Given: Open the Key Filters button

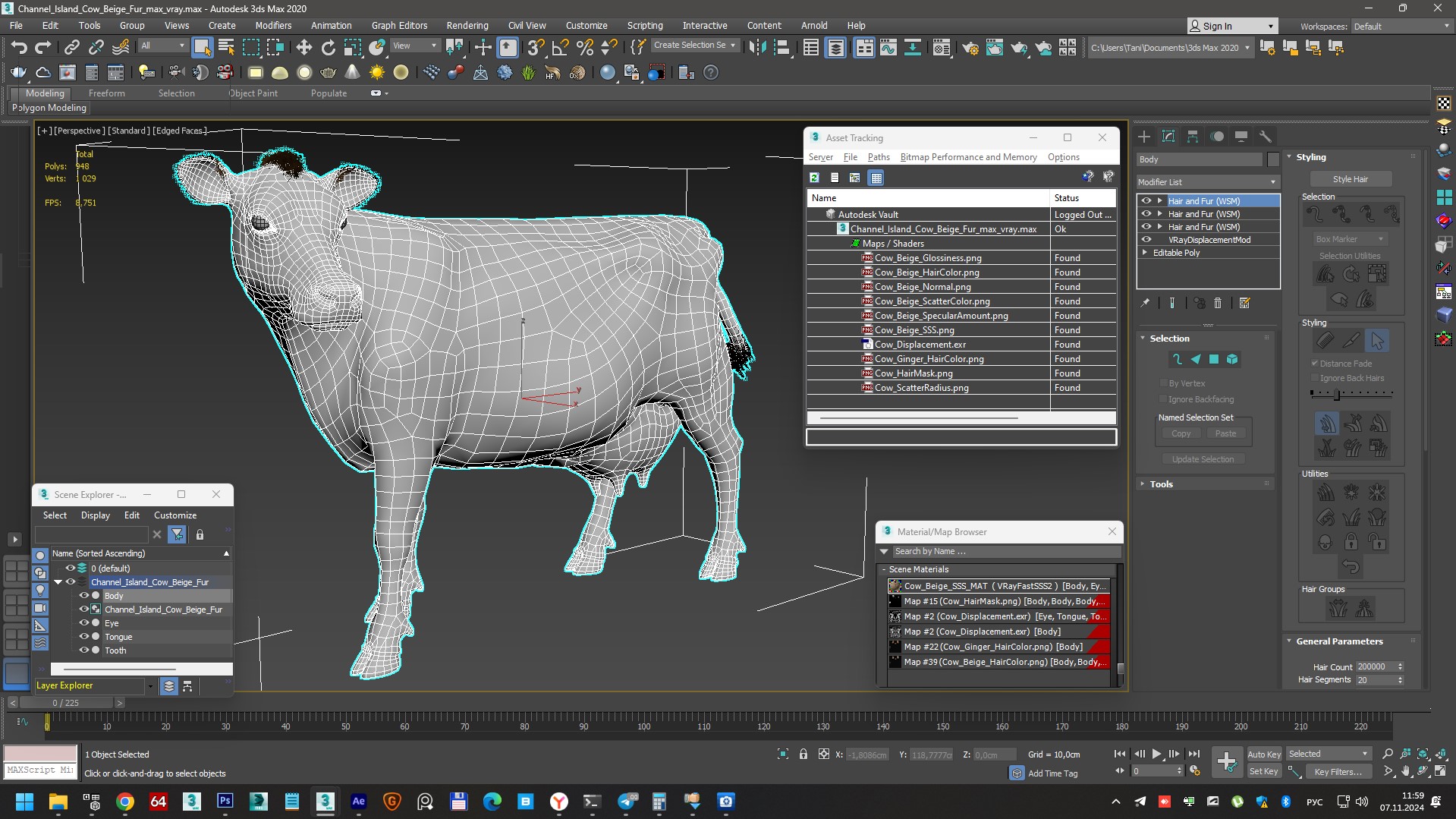Looking at the screenshot, I should click(x=1338, y=771).
